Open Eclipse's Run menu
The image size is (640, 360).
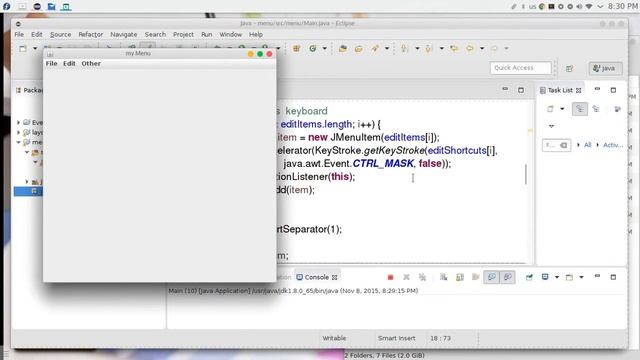pyautogui.click(x=207, y=35)
